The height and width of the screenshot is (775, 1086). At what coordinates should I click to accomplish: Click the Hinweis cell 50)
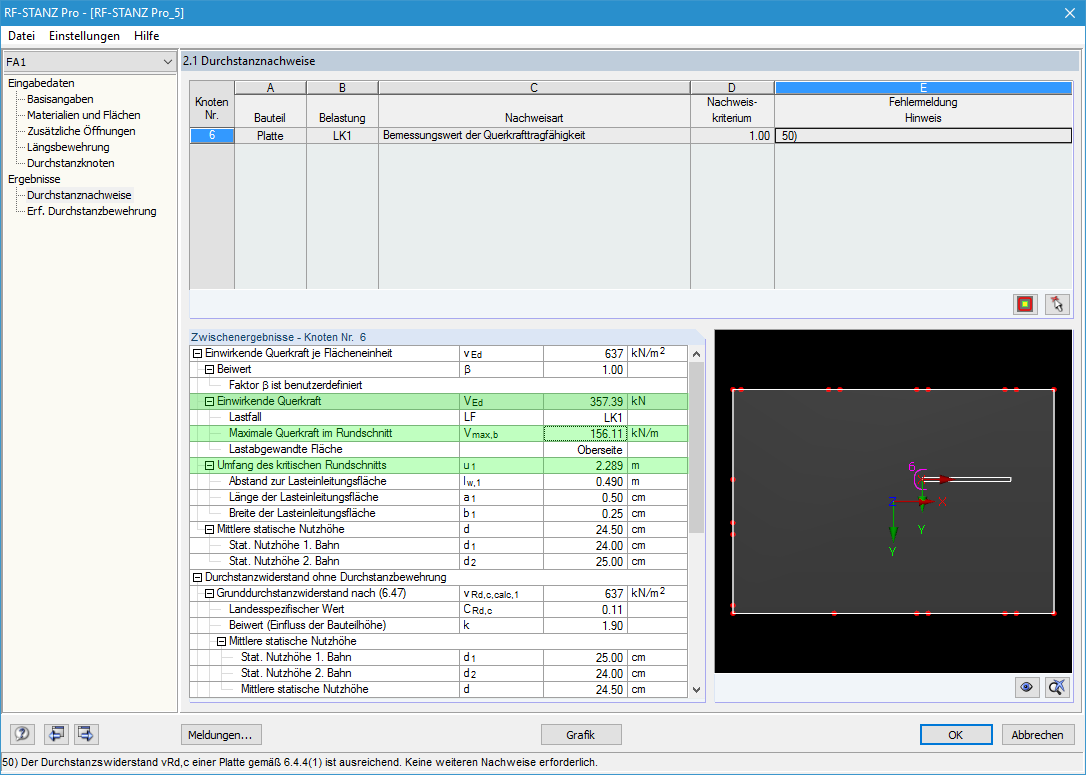pyautogui.click(x=923, y=136)
